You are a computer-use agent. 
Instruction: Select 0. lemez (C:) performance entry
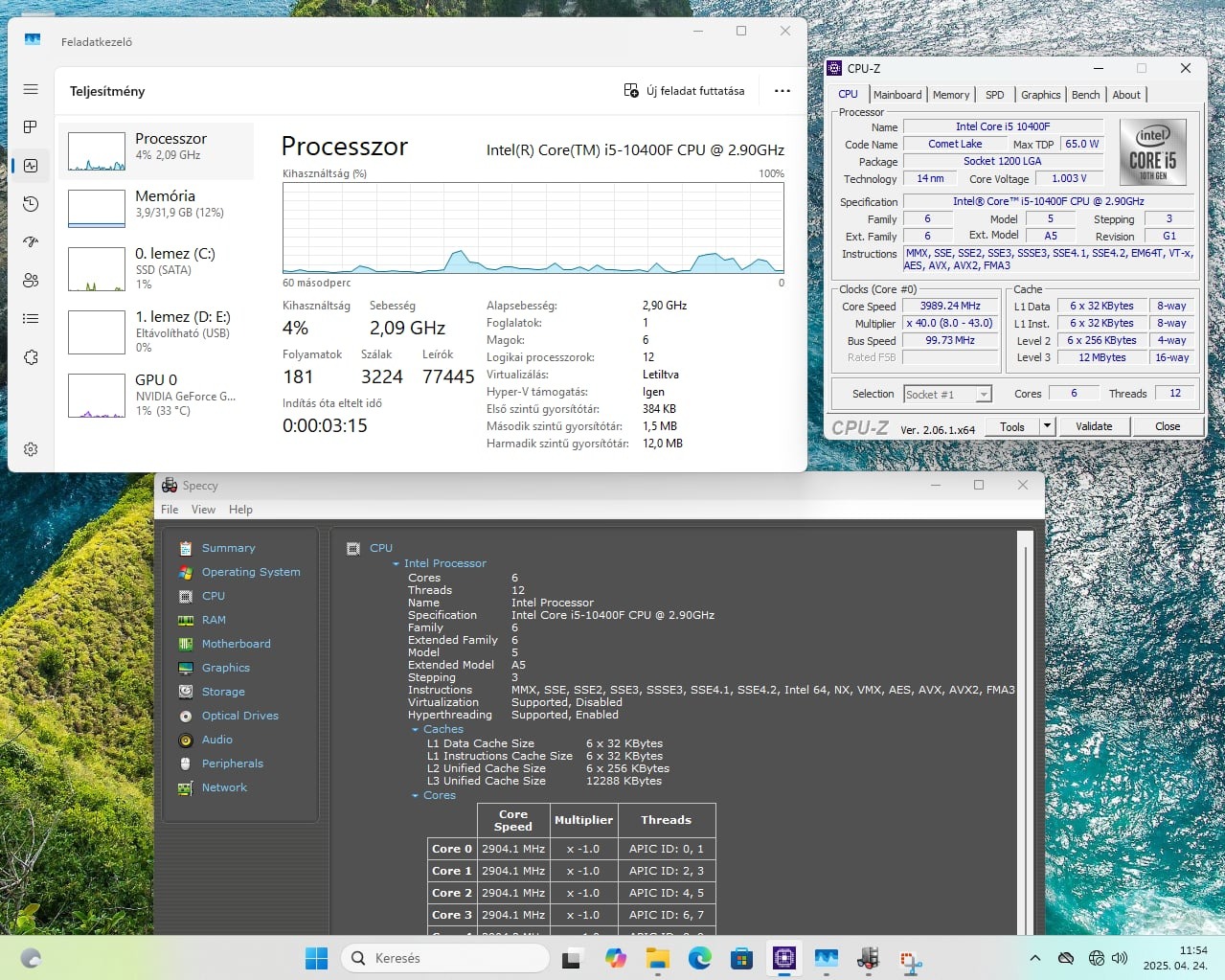156,269
